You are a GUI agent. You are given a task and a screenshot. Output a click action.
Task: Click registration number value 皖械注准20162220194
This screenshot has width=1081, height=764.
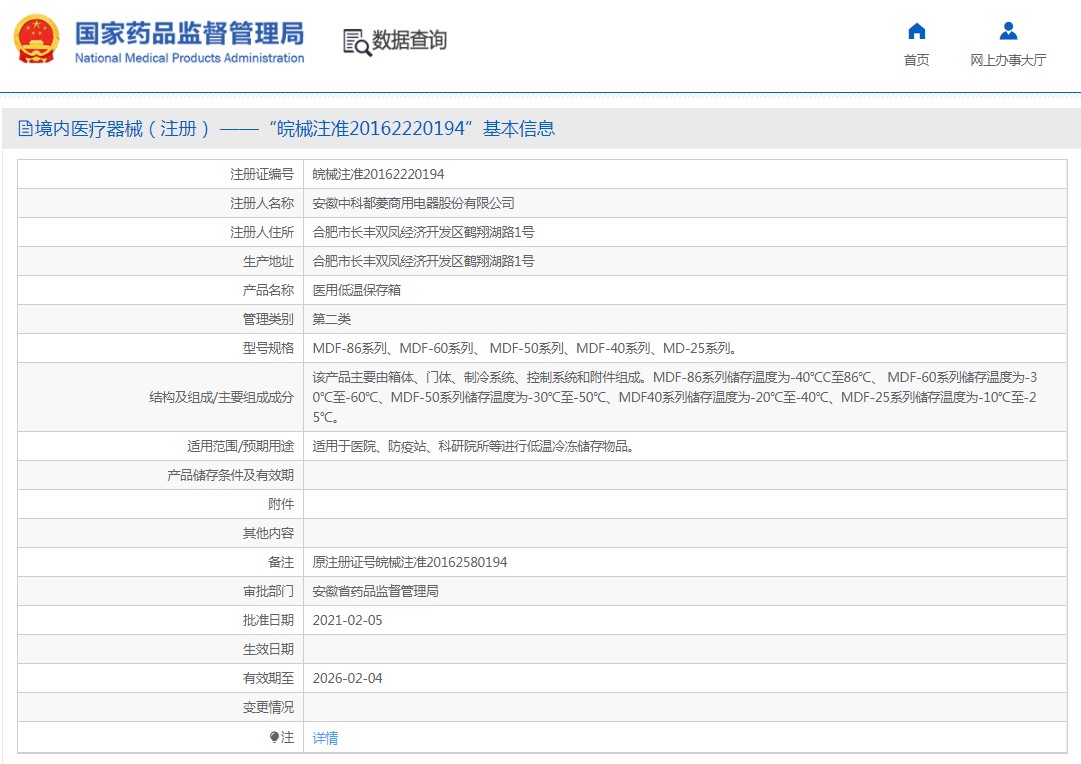pos(378,174)
